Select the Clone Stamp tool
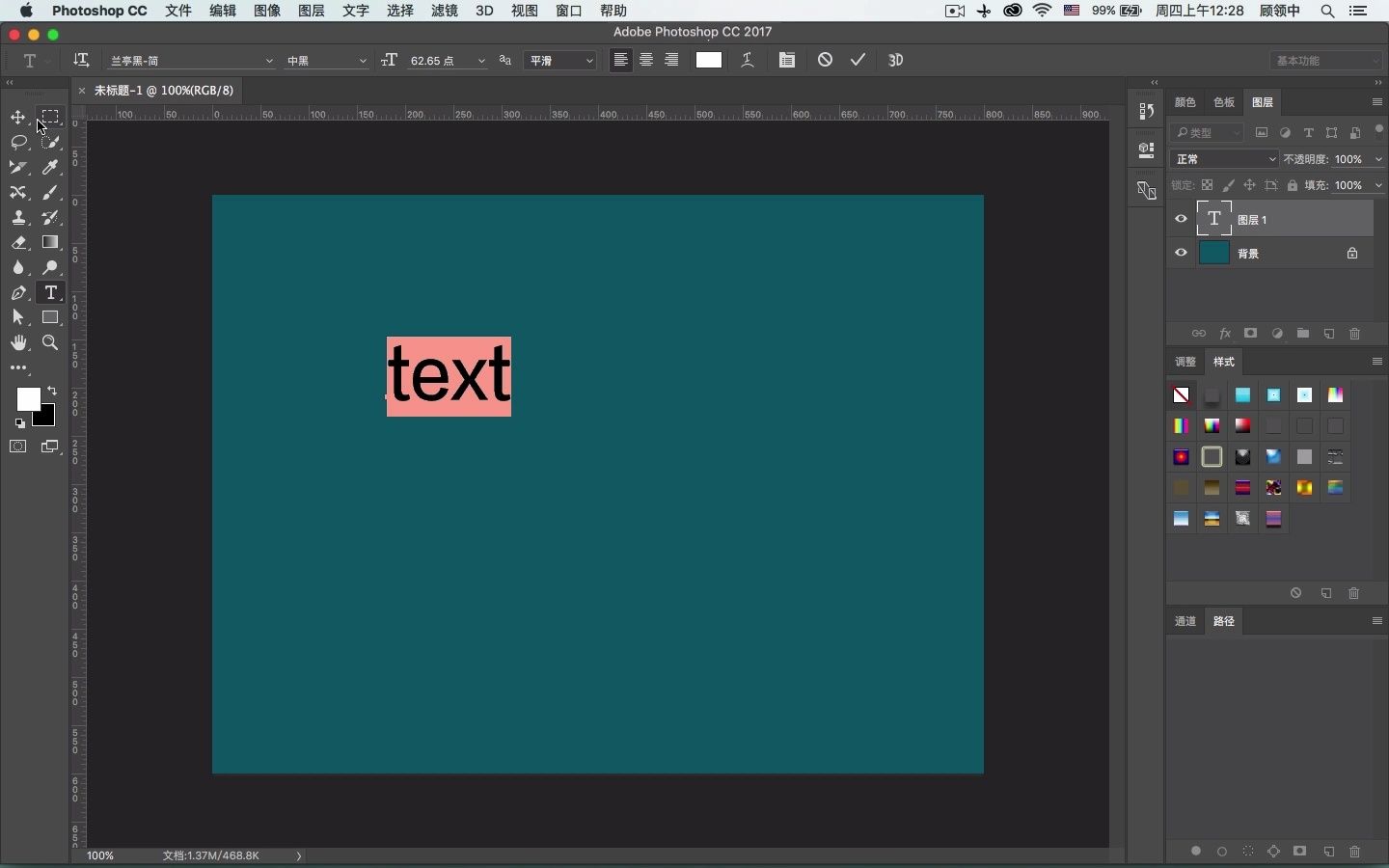This screenshot has width=1389, height=868. [x=18, y=218]
